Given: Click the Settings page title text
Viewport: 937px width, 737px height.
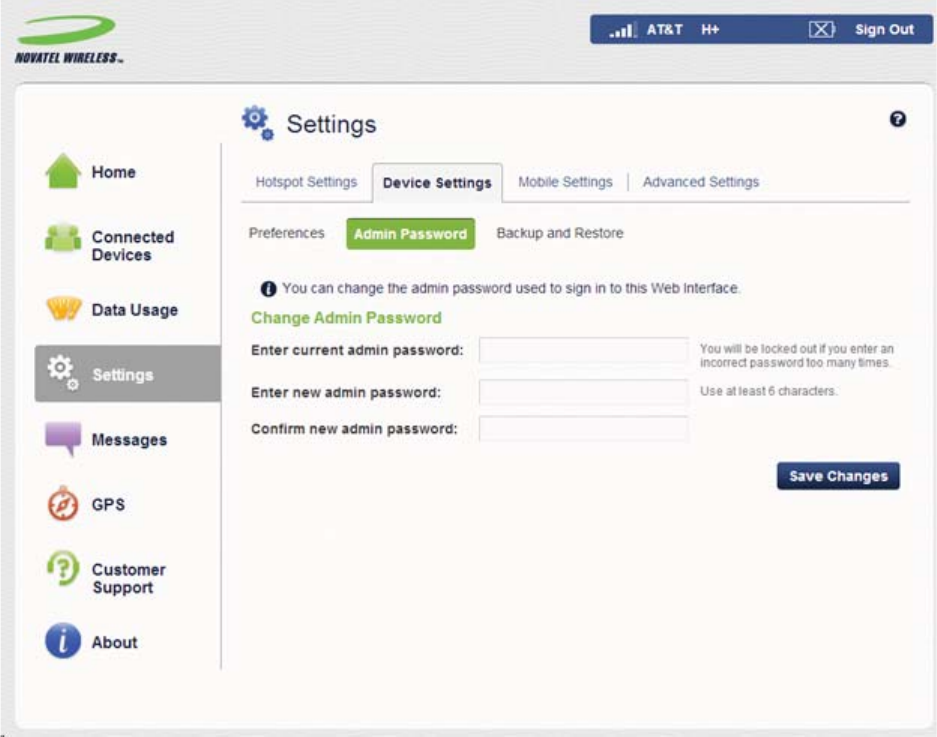Looking at the screenshot, I should coord(331,124).
